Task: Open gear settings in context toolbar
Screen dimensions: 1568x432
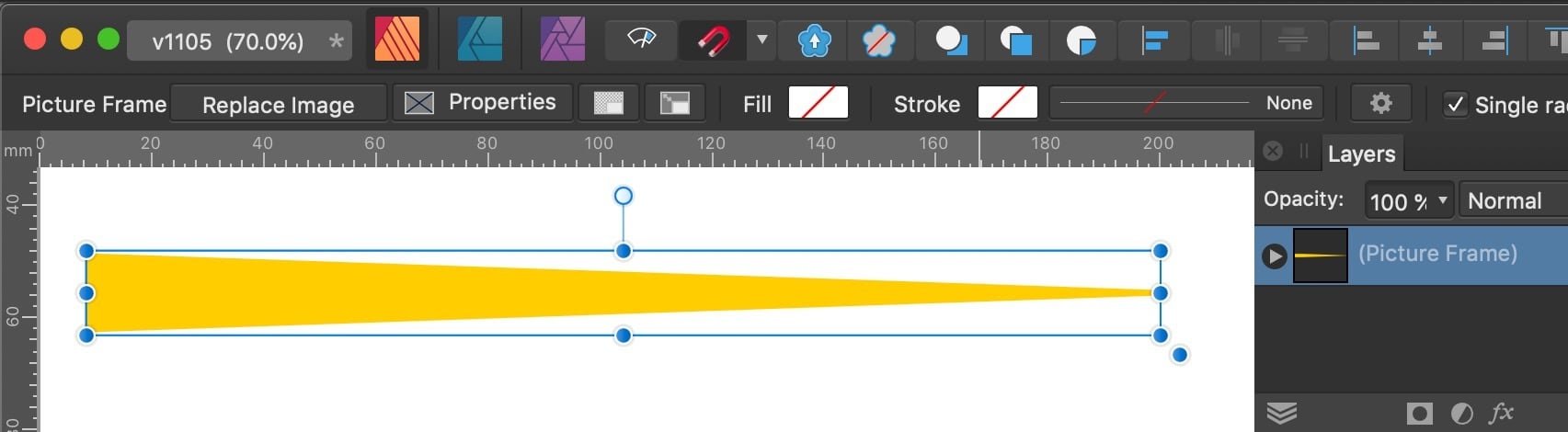Action: [x=1380, y=103]
